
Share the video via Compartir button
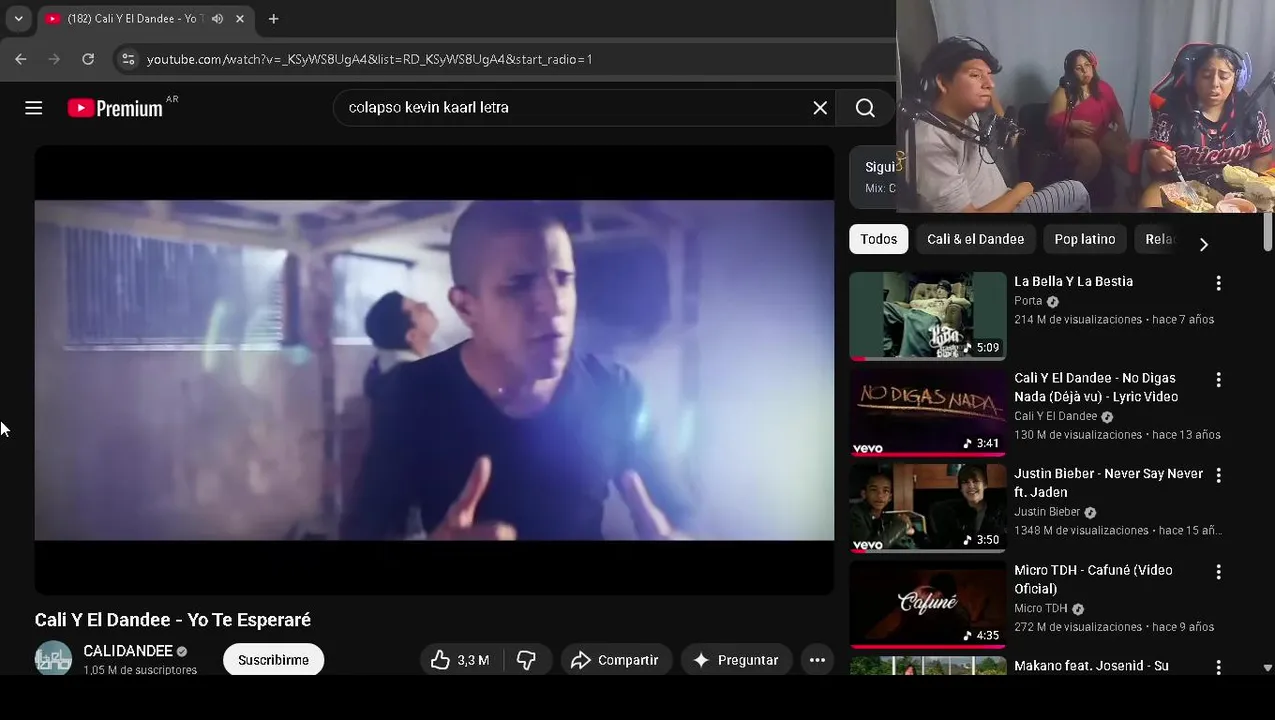[616, 660]
